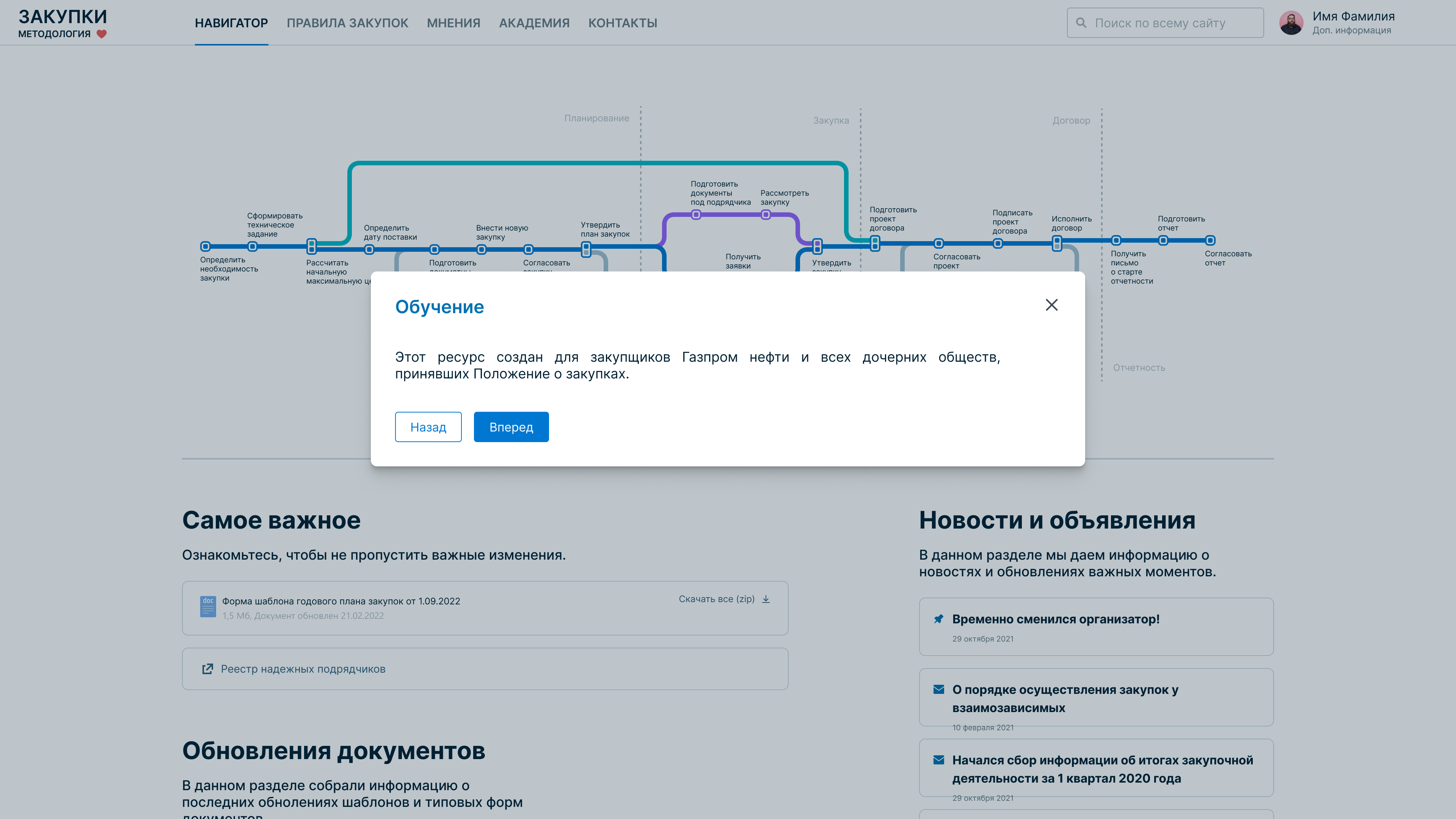
Task: Click the download arrow icon next to zip
Action: tap(766, 599)
